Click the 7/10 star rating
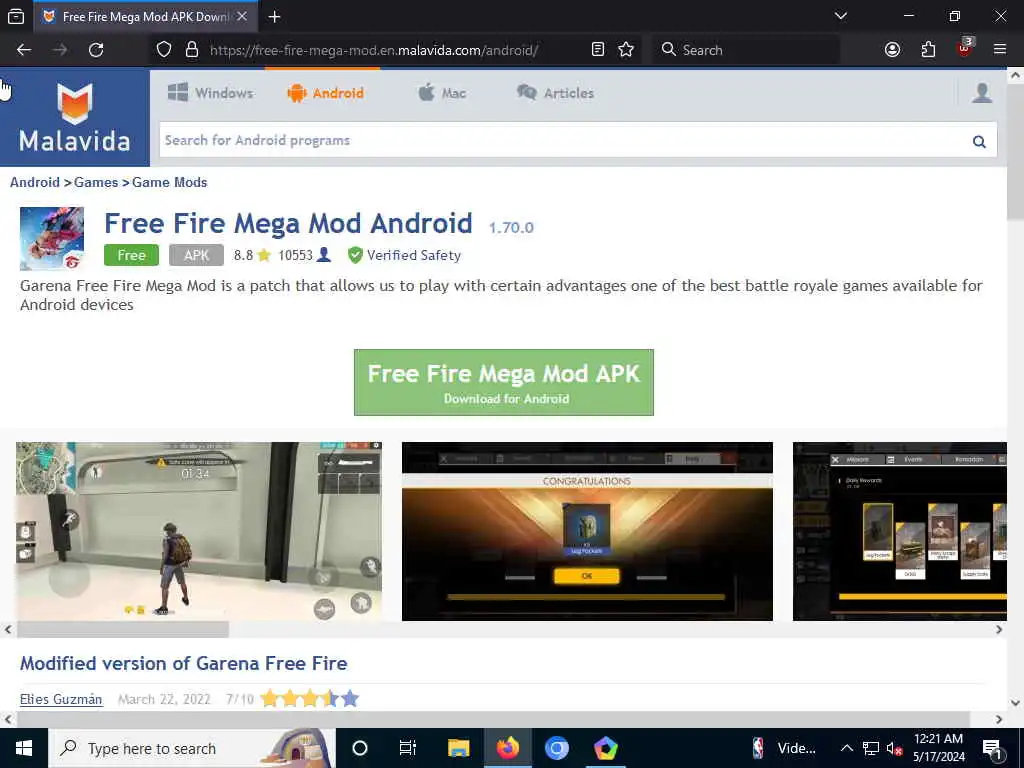 [310, 699]
